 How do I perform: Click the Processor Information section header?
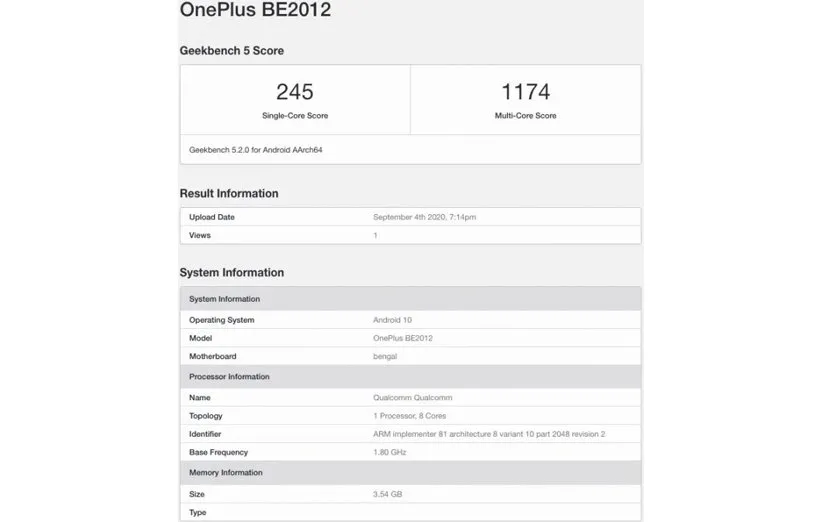(229, 377)
